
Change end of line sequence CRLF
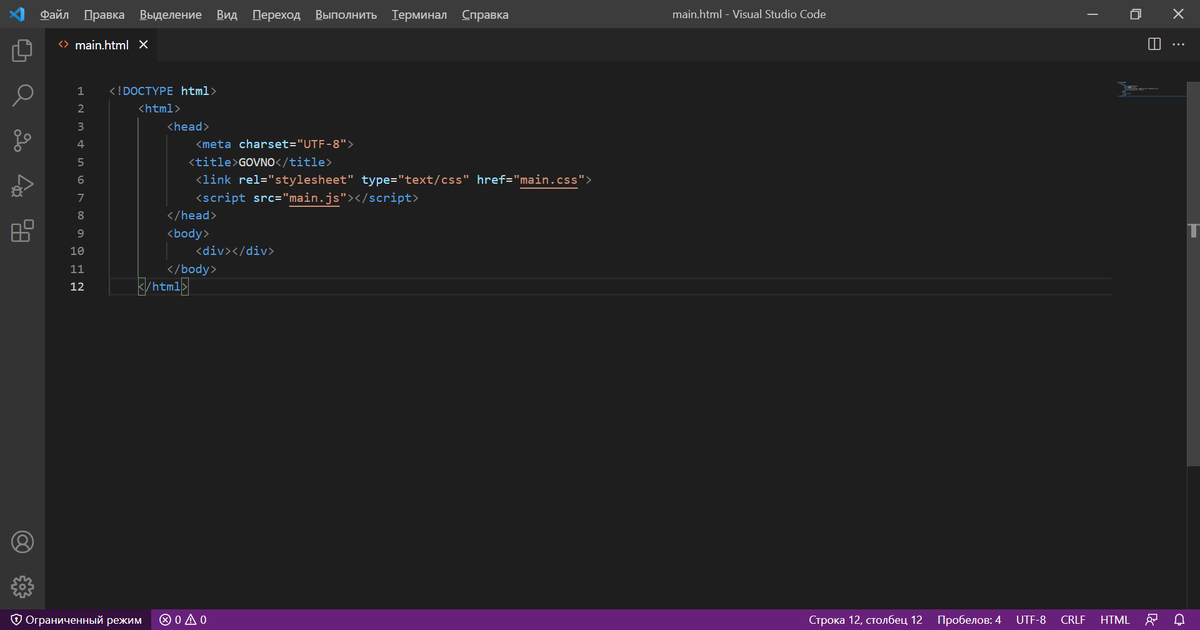click(1073, 620)
